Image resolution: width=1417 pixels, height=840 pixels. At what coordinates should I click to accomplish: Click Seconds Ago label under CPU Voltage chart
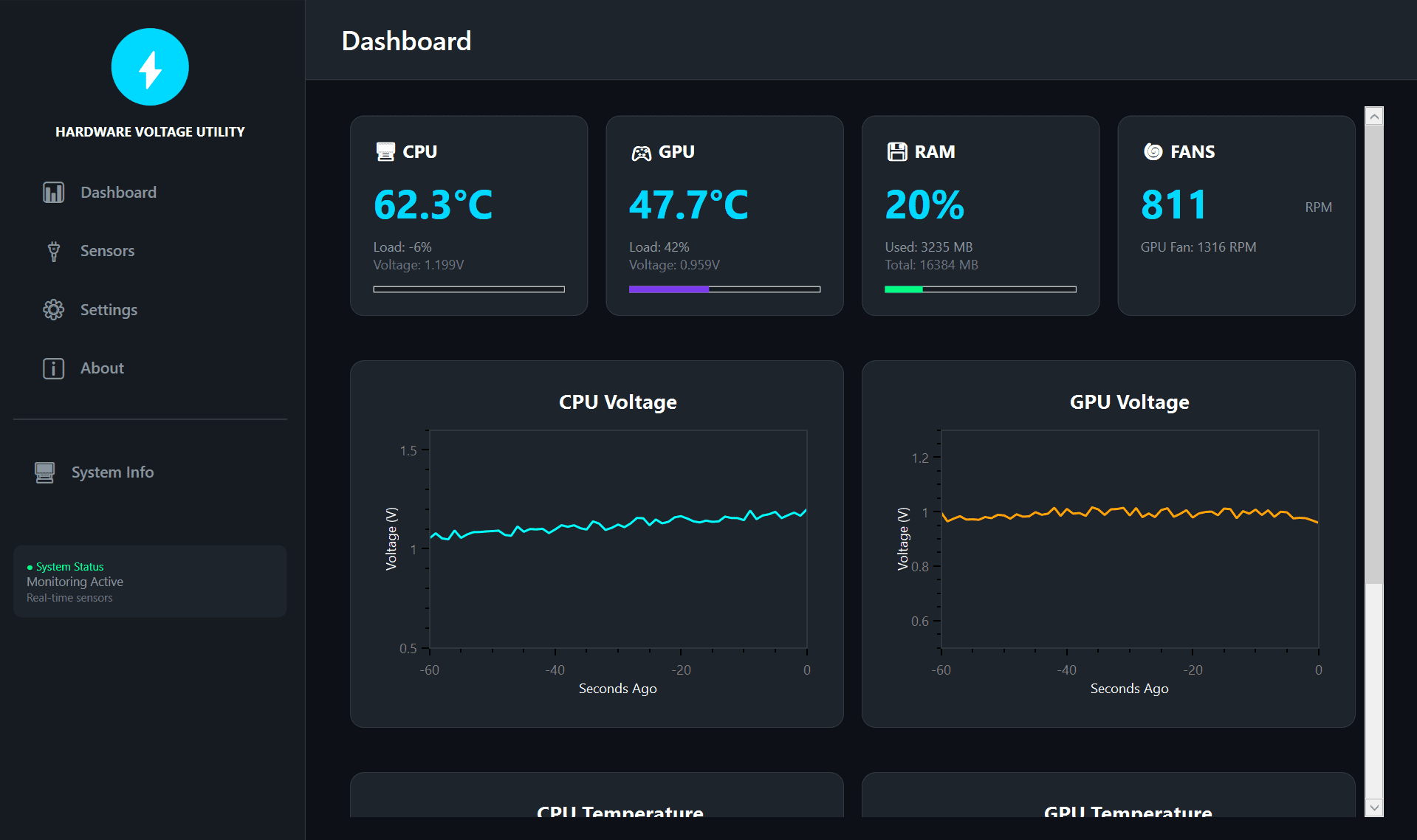point(618,689)
